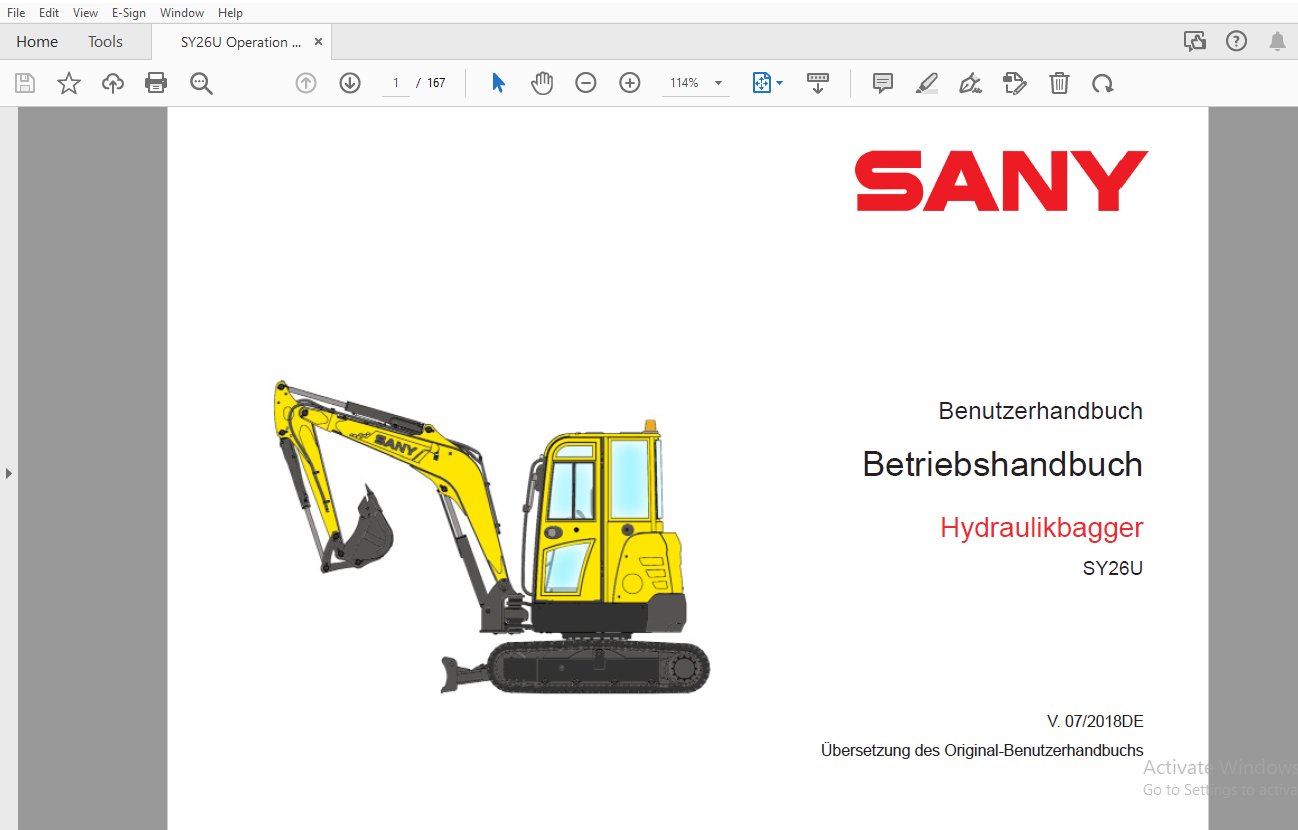This screenshot has width=1298, height=830.
Task: Click the Benutzerhandbuch text
Action: pos(1040,411)
